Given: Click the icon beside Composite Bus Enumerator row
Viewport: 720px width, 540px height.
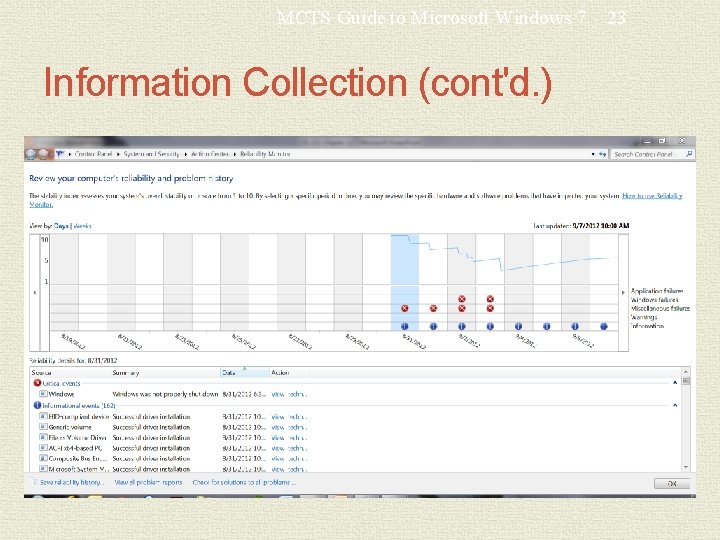Looking at the screenshot, I should click(43, 458).
